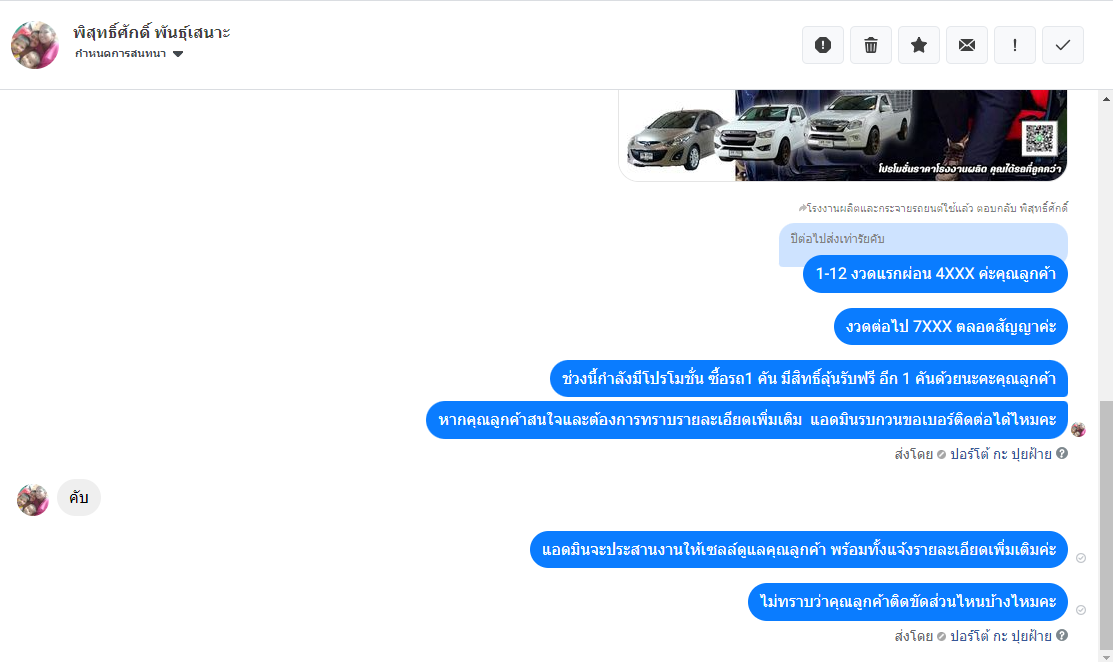
Task: Select message 1-12 งวดแรกผ่อน 4XXX
Action: [935, 274]
